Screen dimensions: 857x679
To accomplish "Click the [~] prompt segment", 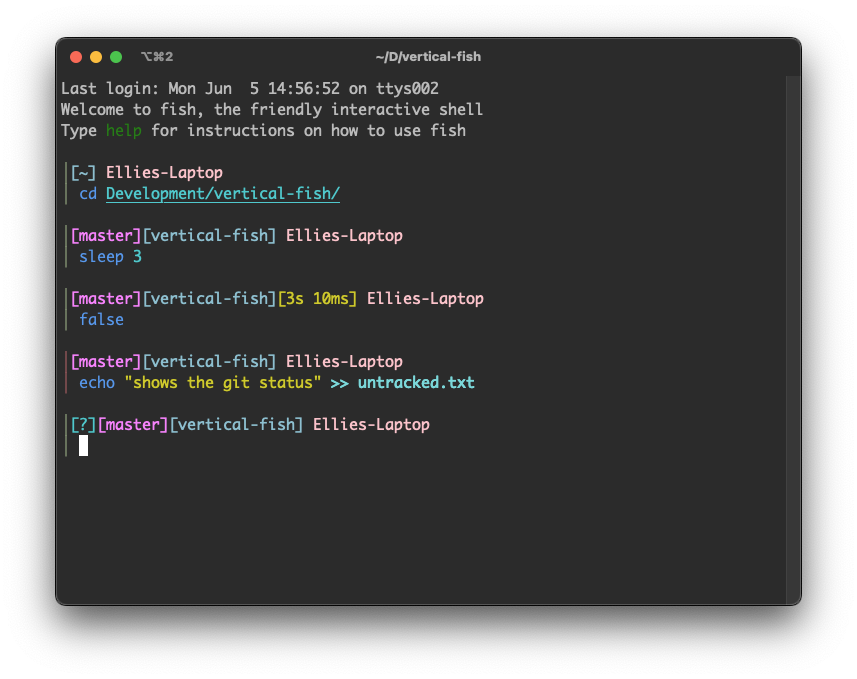I will 83,173.
